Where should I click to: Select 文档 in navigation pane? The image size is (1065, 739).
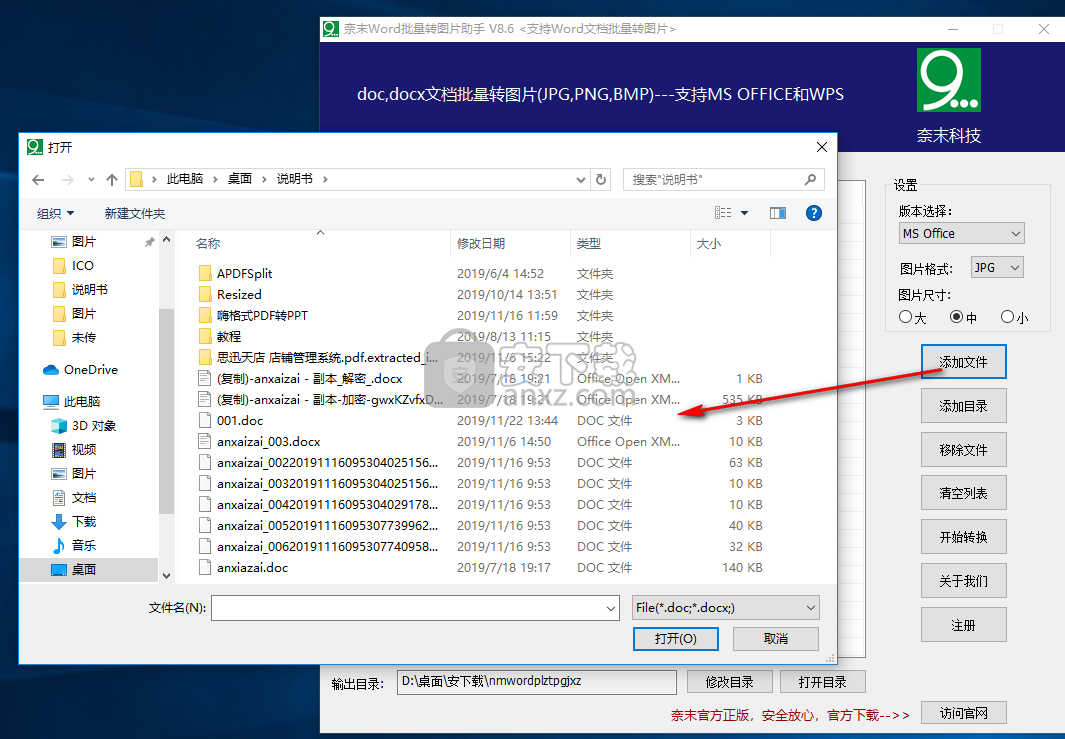click(x=84, y=497)
